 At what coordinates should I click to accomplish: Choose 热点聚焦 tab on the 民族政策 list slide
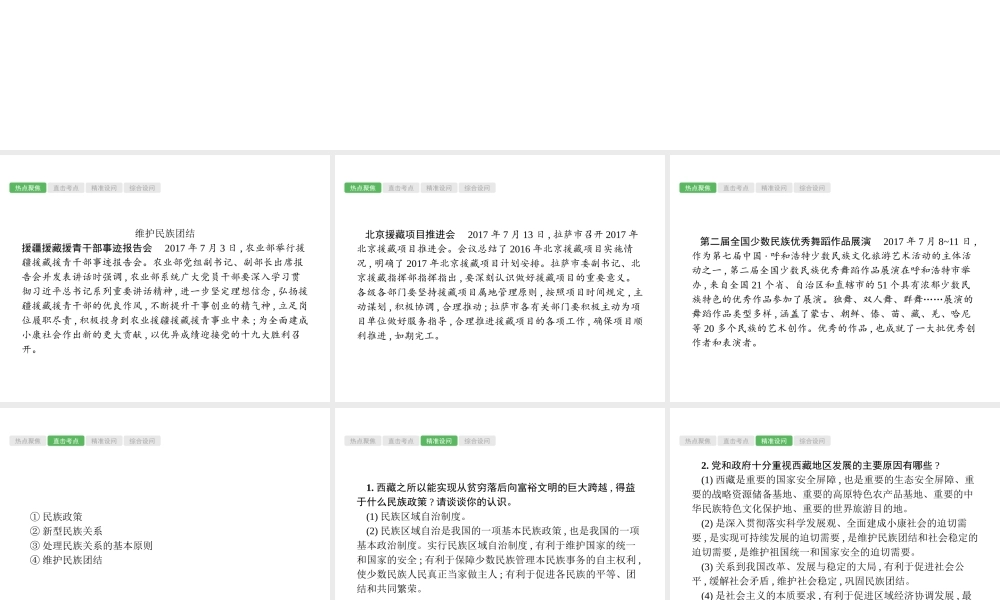[27, 441]
